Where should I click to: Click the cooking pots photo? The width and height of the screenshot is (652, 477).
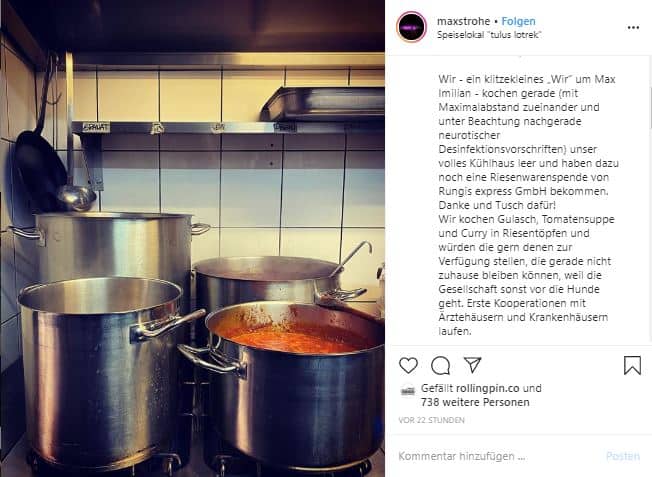tap(193, 238)
